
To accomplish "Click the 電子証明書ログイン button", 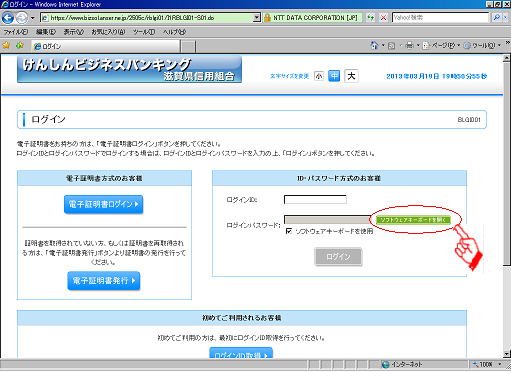I will [x=103, y=204].
